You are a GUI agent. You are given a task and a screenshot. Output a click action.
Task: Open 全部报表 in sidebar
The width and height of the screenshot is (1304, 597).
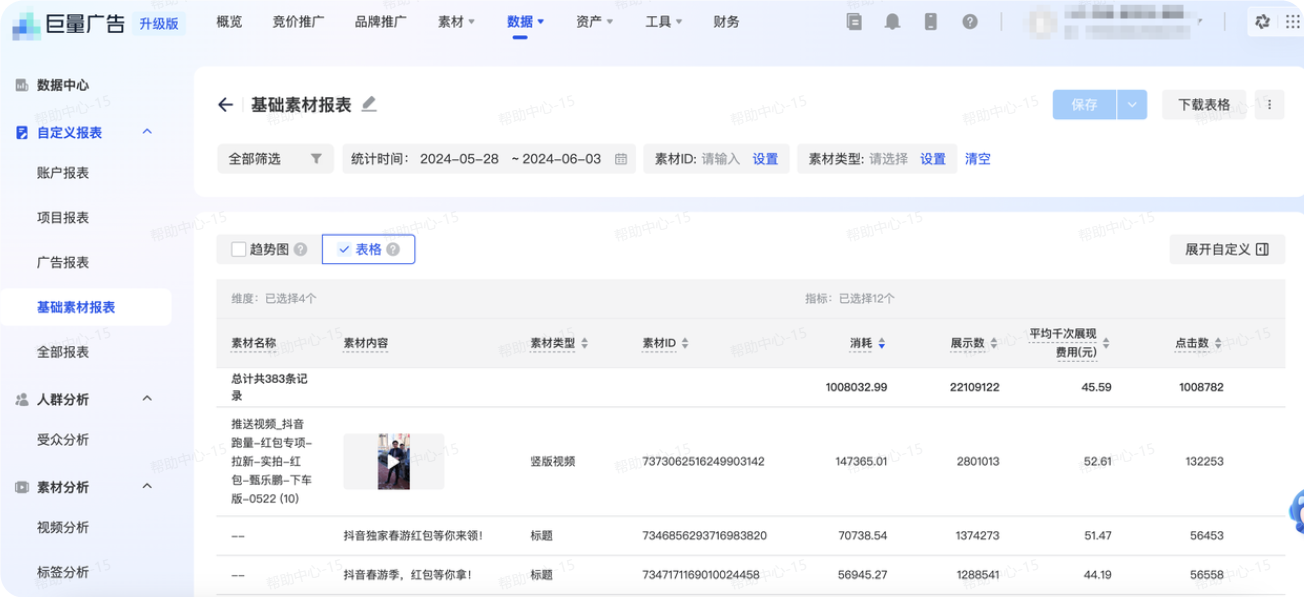(x=63, y=352)
